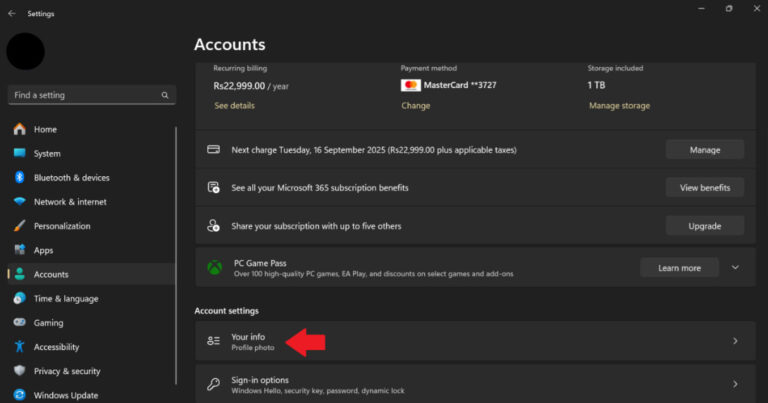This screenshot has height=403, width=768.
Task: Open the Your info Profile photo row
Action: (475, 341)
